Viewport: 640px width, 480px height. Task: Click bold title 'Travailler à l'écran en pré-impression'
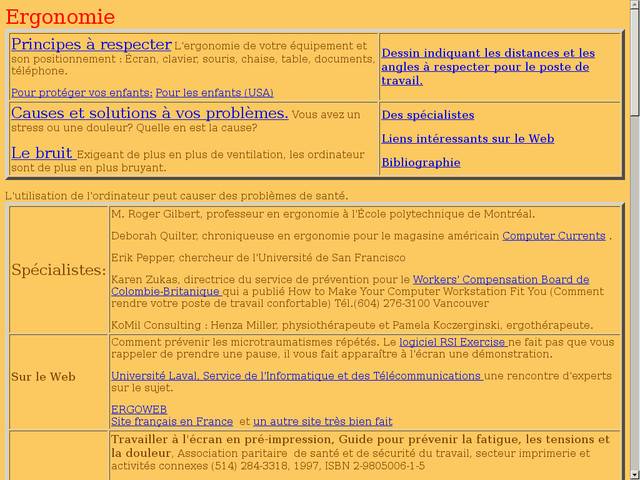coord(360,446)
